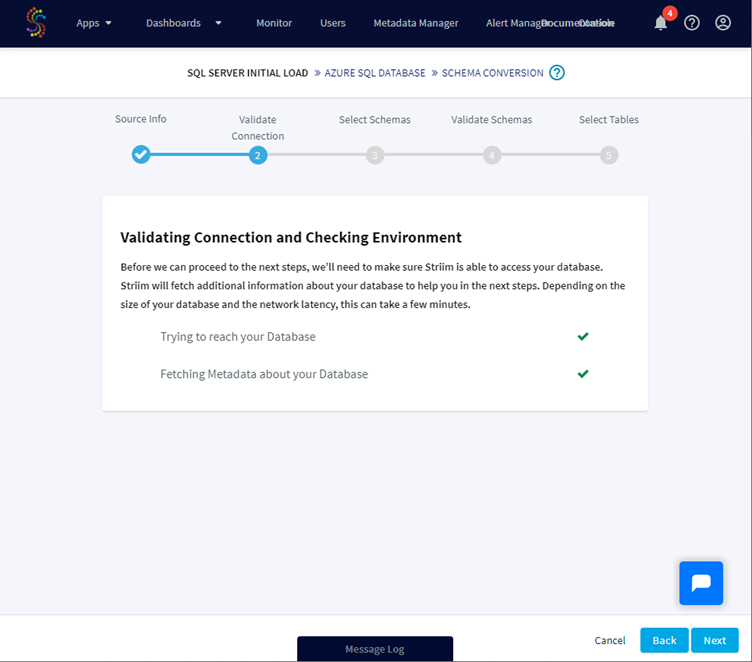Click step 2 Validate Connection circle
This screenshot has height=662, width=752.
point(258,155)
